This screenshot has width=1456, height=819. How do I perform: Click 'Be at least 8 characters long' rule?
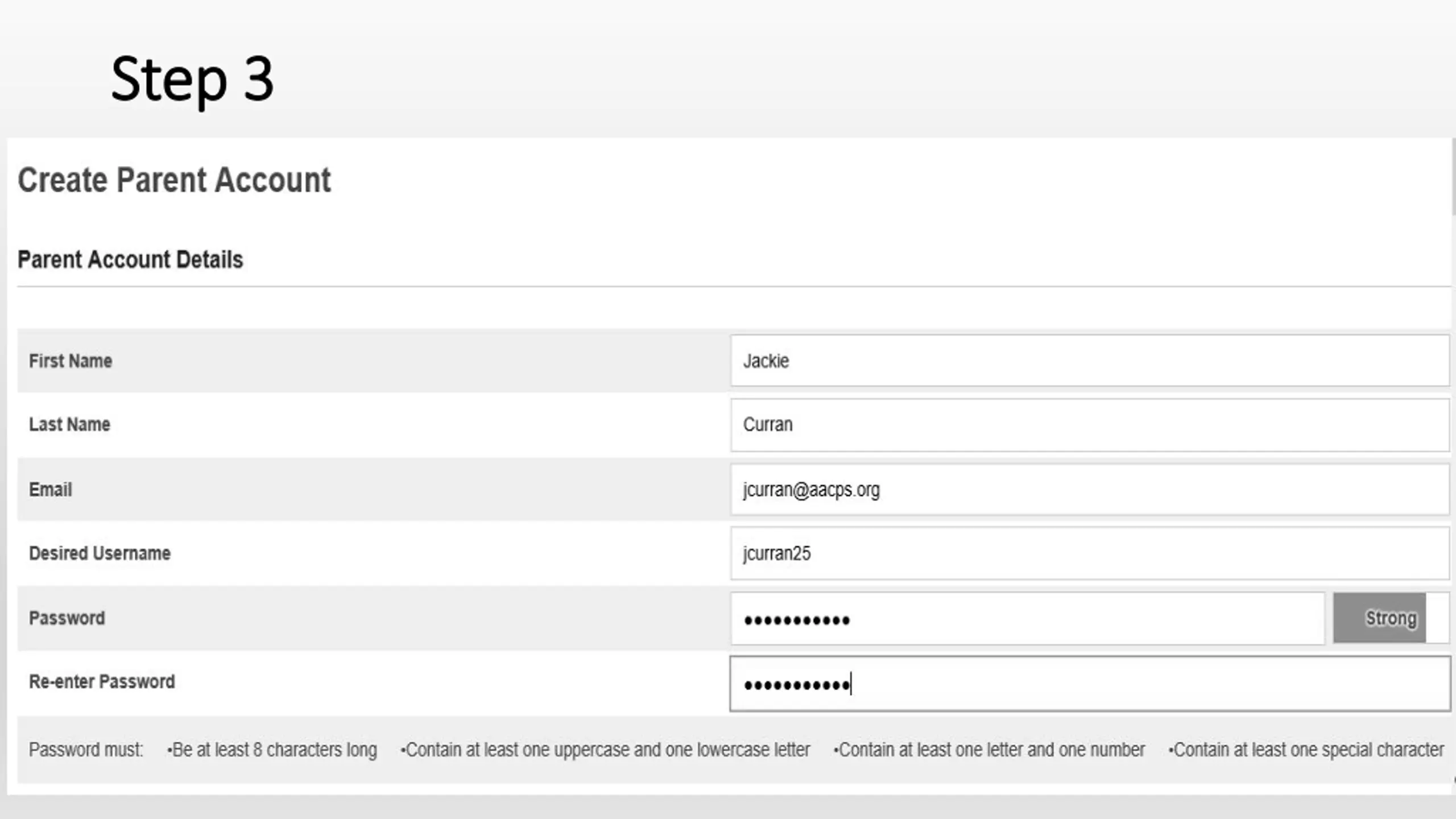click(x=272, y=750)
